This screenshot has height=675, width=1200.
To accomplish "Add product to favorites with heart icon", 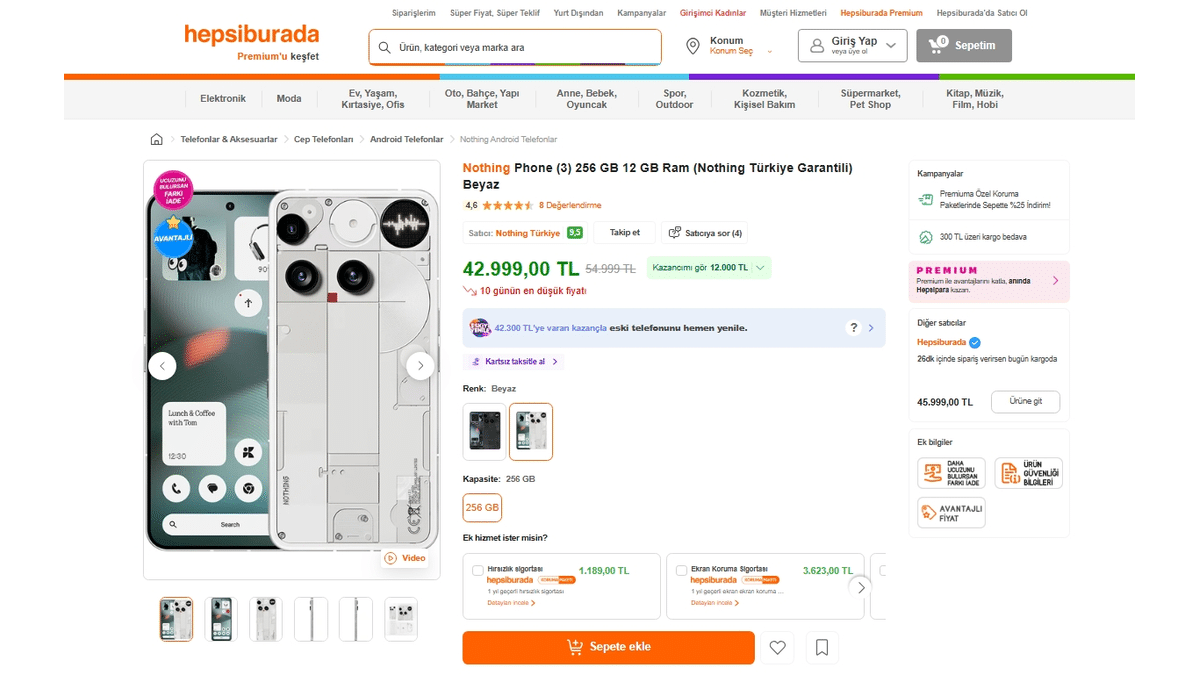I will point(777,648).
